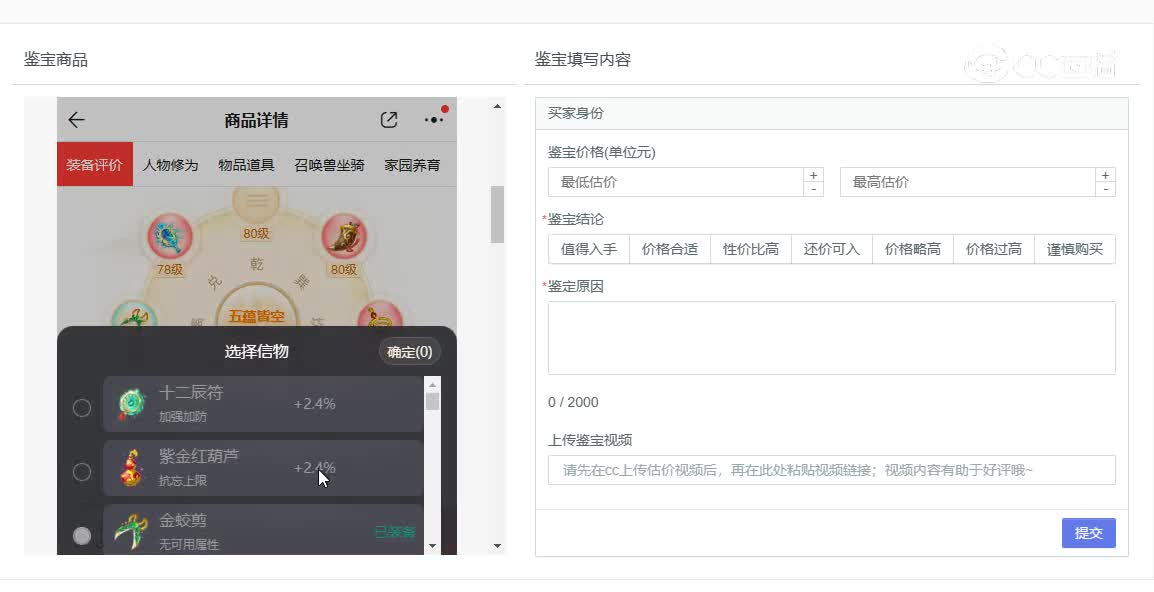Click the 抗忘上限 attribute text
The height and width of the screenshot is (592, 1154).
pos(183,481)
